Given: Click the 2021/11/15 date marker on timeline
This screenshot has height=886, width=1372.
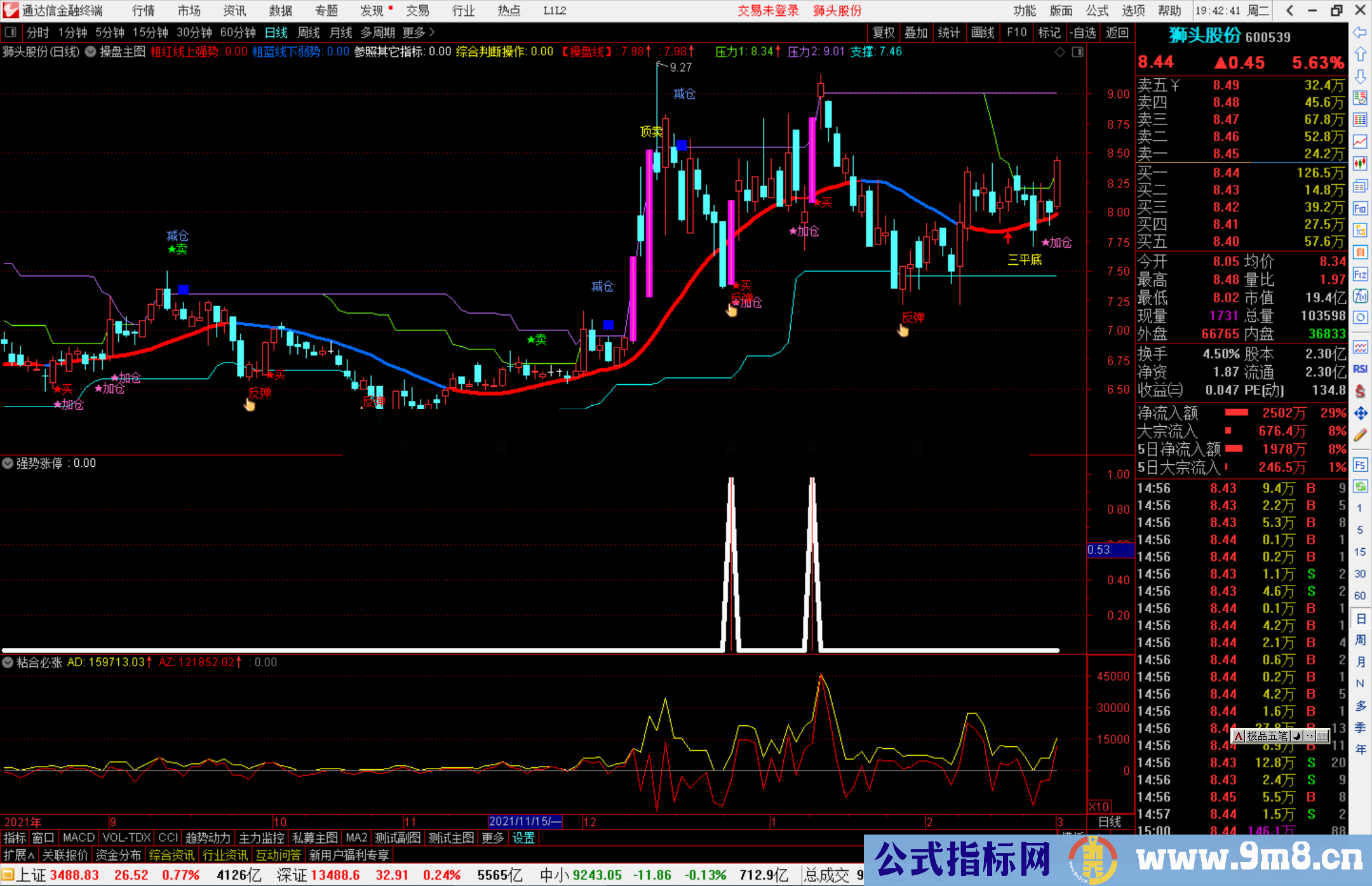Looking at the screenshot, I should pos(525,822).
